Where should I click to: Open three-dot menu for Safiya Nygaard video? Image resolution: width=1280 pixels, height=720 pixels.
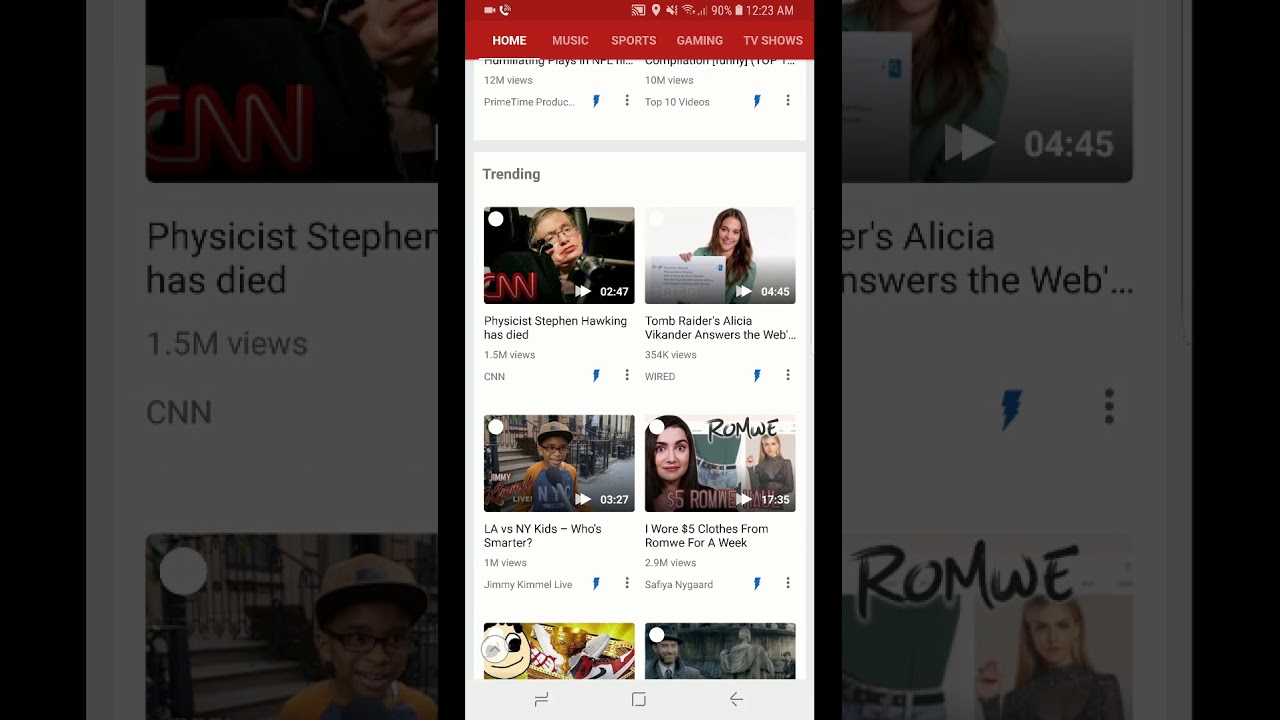click(788, 583)
